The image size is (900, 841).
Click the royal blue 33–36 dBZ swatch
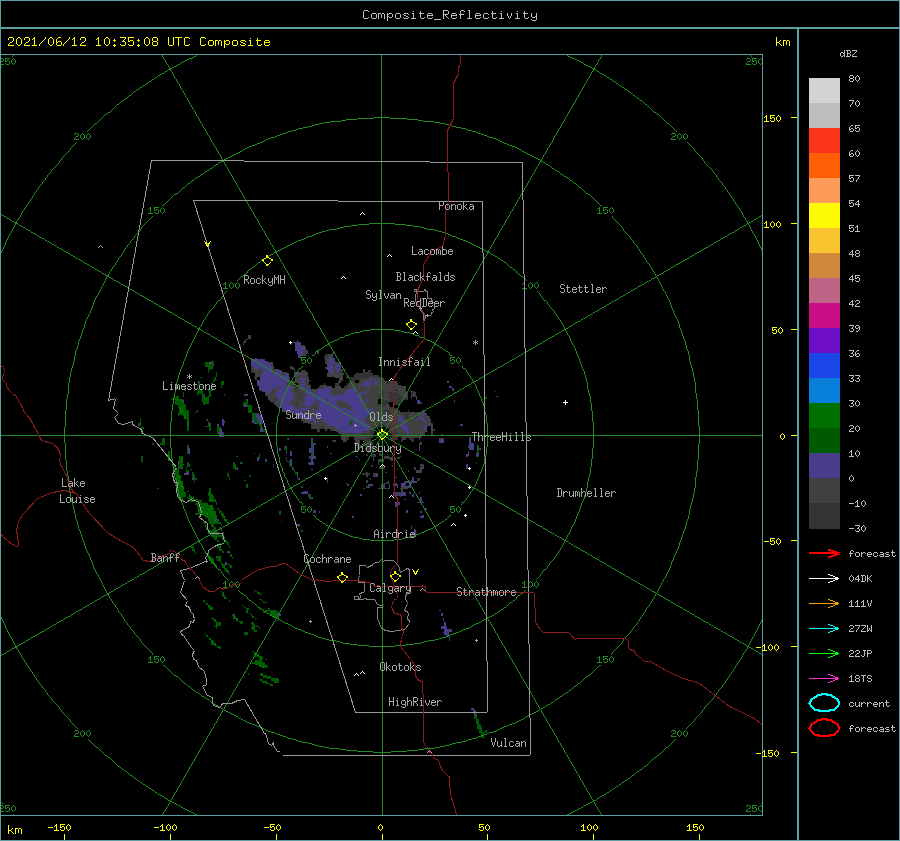tap(824, 366)
